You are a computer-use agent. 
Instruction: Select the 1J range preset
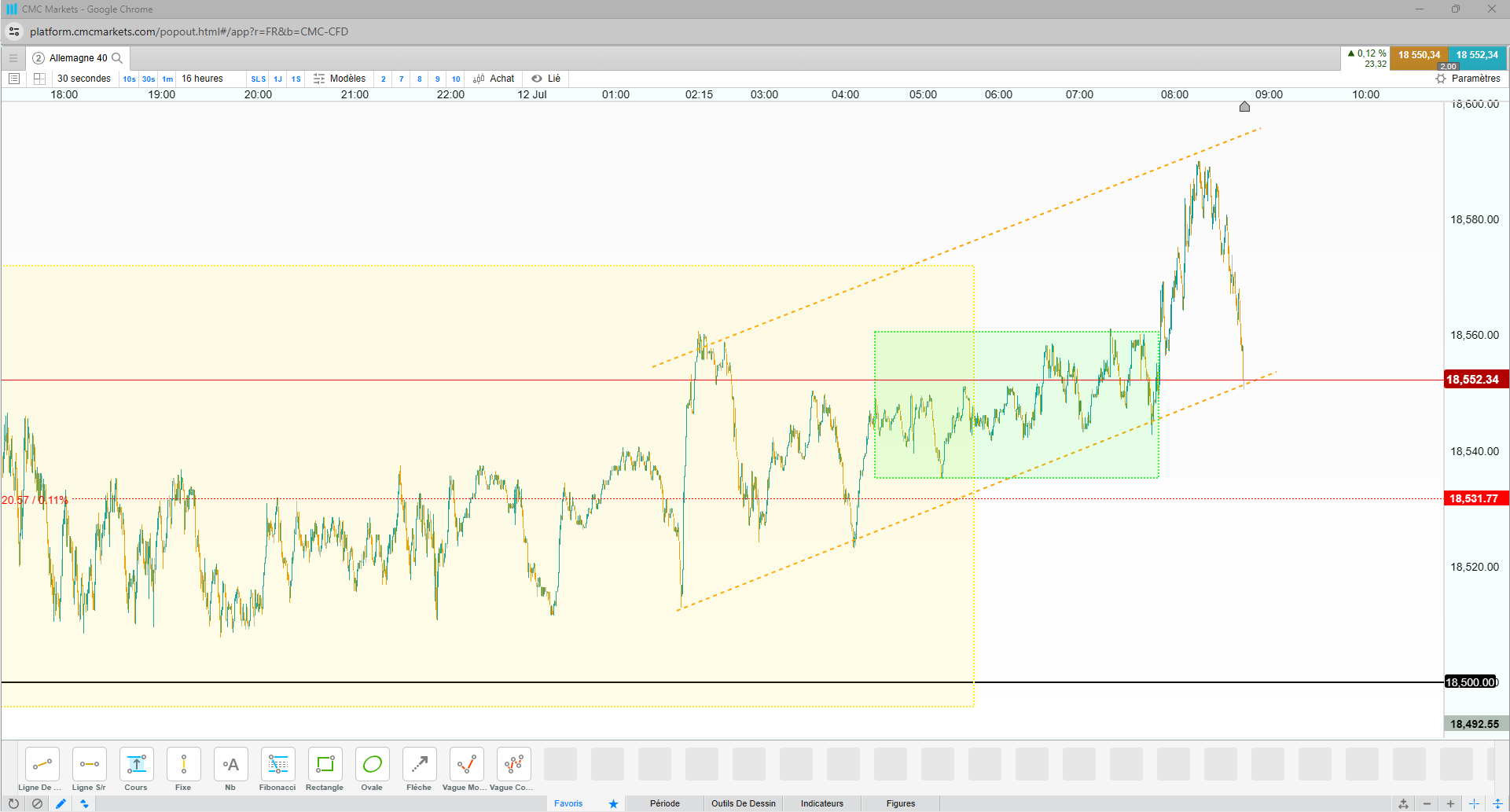277,79
